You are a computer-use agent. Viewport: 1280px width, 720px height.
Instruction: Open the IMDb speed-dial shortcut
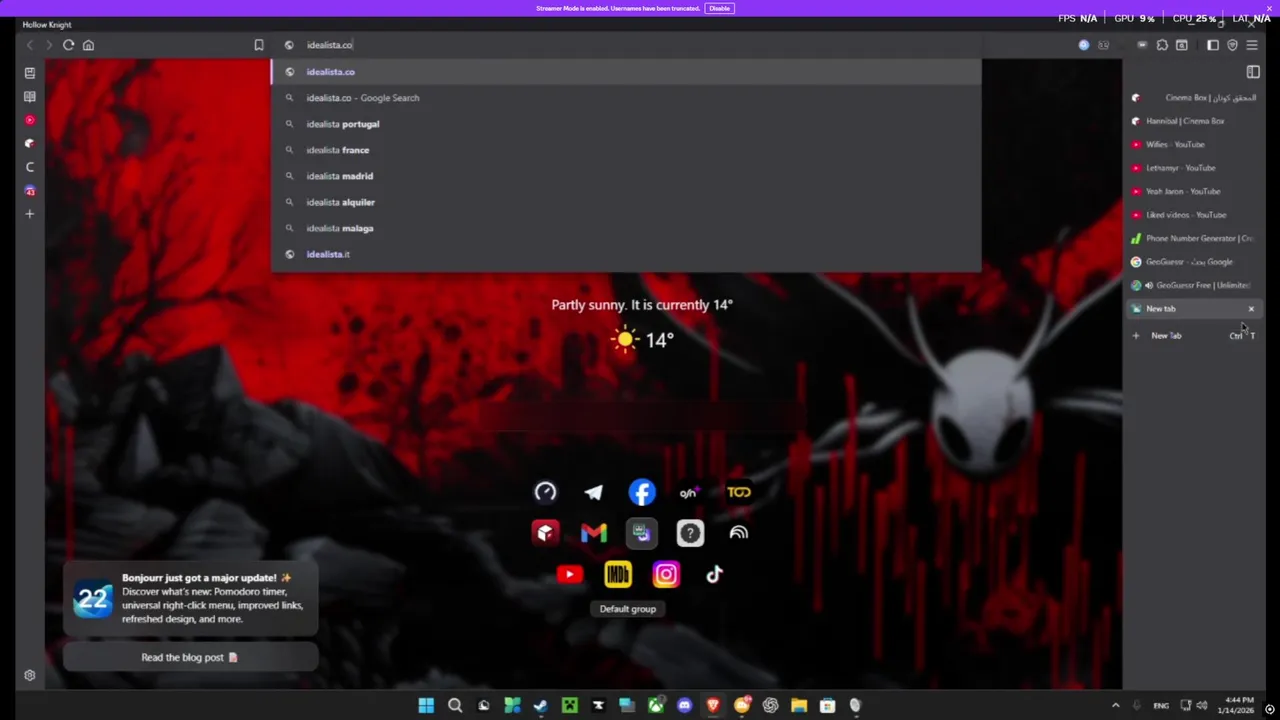click(x=618, y=574)
